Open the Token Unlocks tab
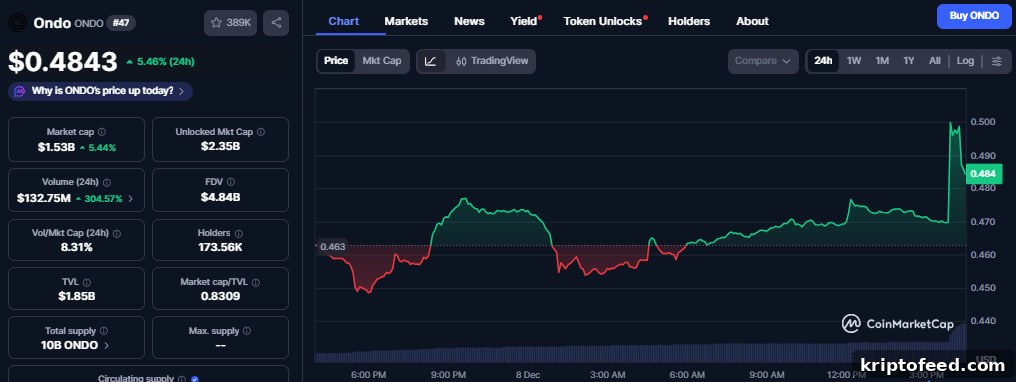The width and height of the screenshot is (1016, 382). click(x=603, y=21)
